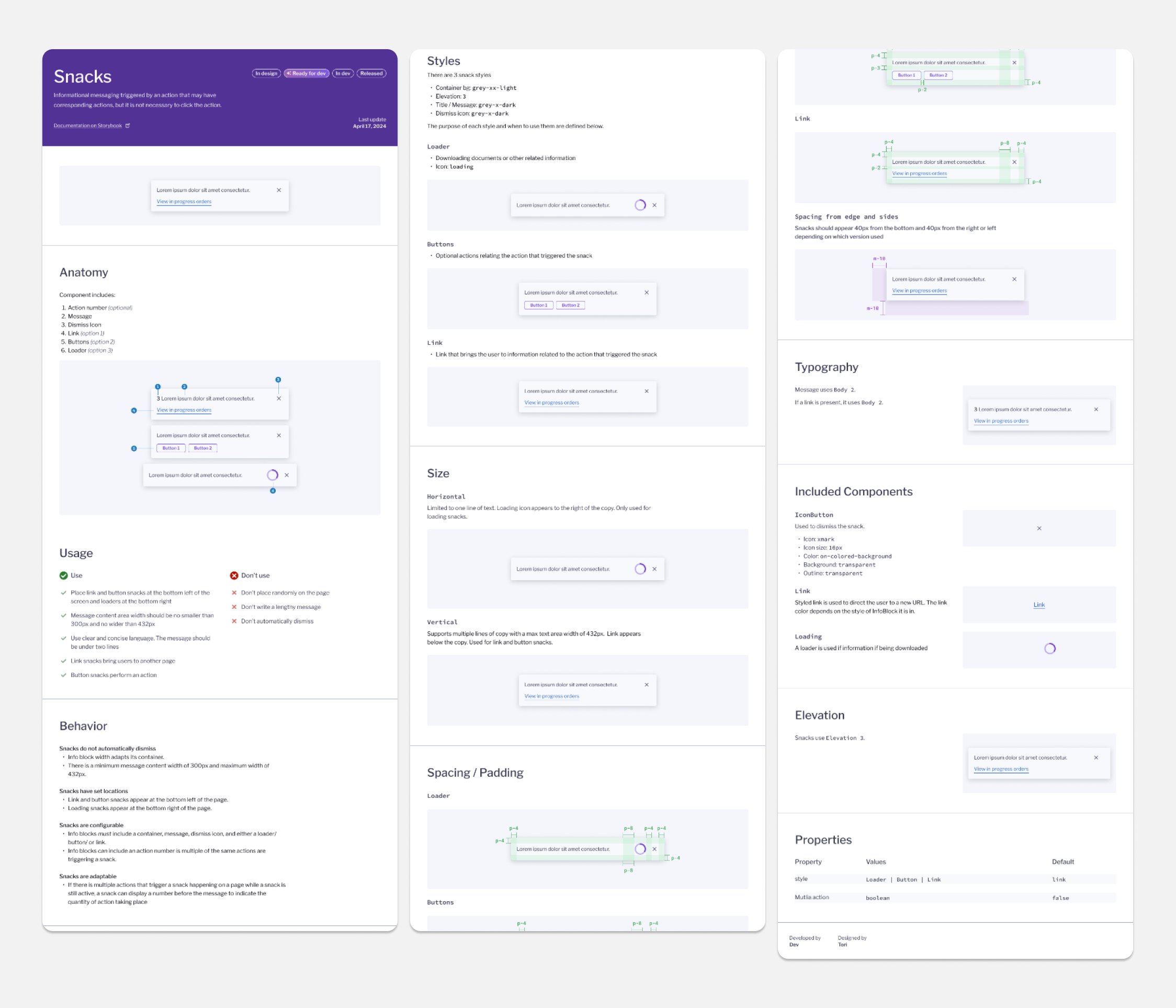The image size is (1176, 1008).
Task: Click green checkmark icon beside Use heading
Action: tap(64, 575)
